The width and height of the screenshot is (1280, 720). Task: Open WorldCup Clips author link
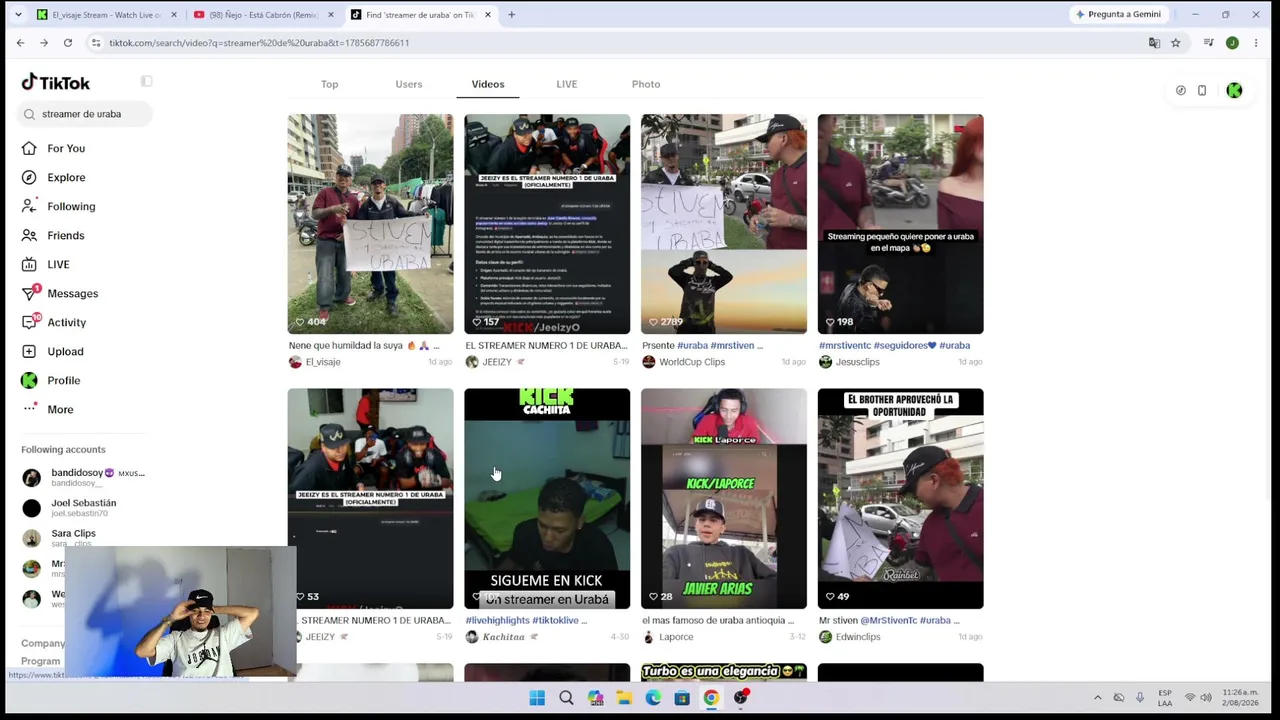click(692, 362)
